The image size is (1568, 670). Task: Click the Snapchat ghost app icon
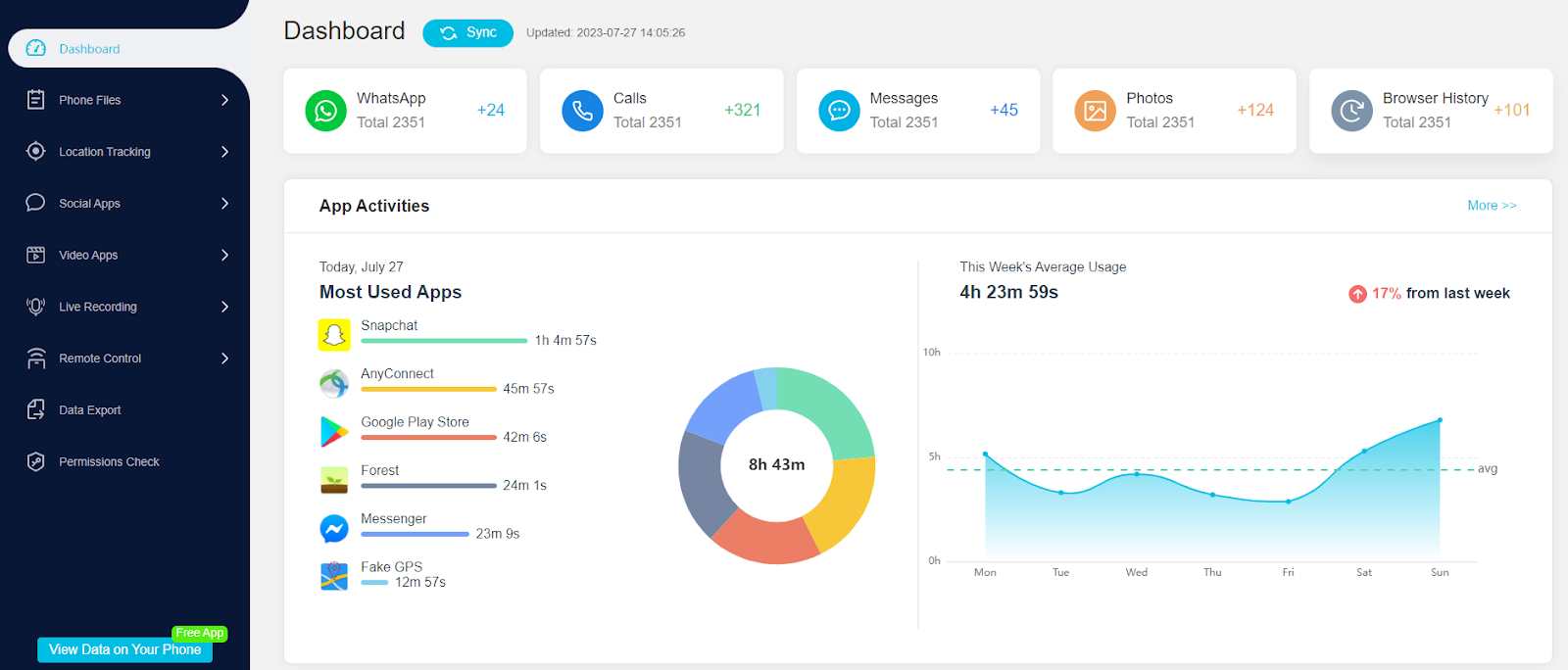tap(334, 335)
